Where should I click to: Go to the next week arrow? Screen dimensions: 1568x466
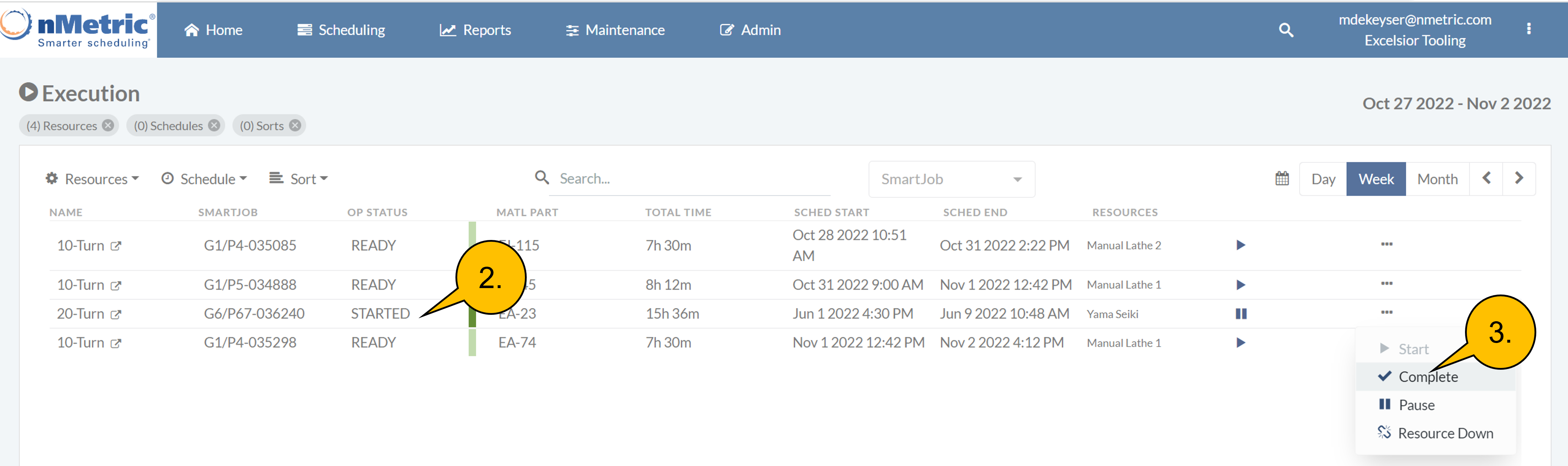[1519, 178]
